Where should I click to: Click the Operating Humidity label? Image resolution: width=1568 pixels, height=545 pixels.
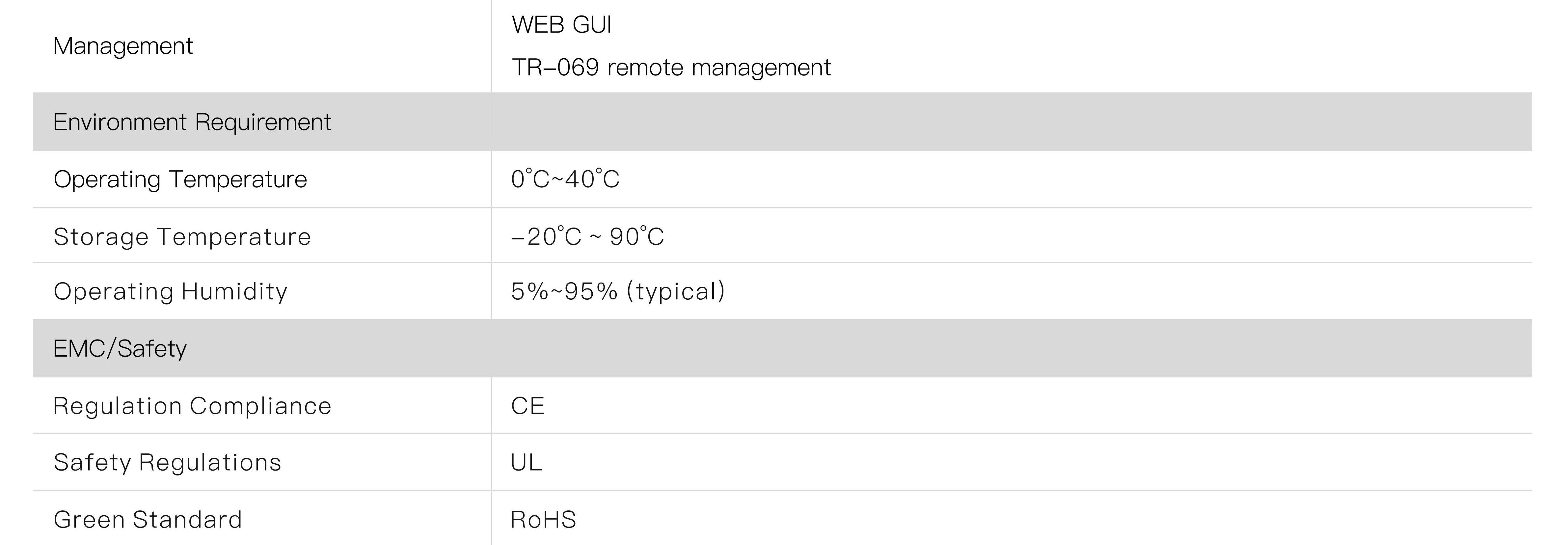171,292
